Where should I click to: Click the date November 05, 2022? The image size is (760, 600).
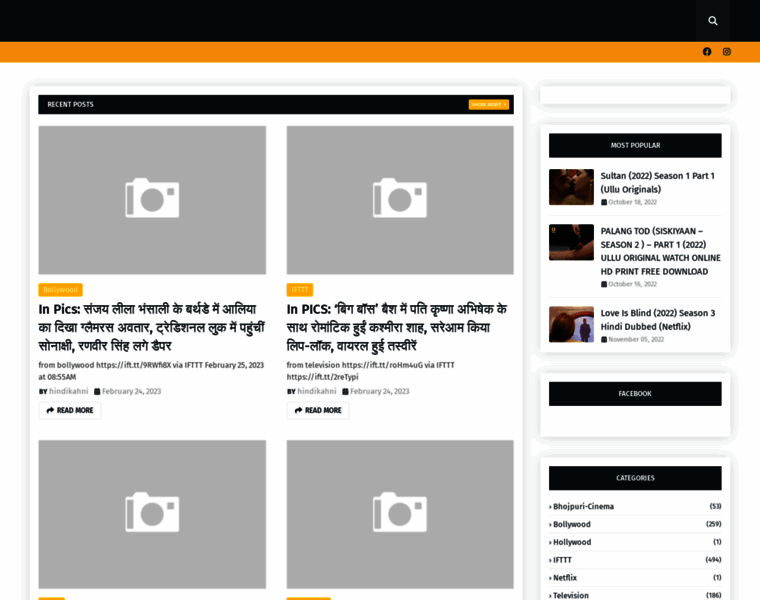[636, 339]
